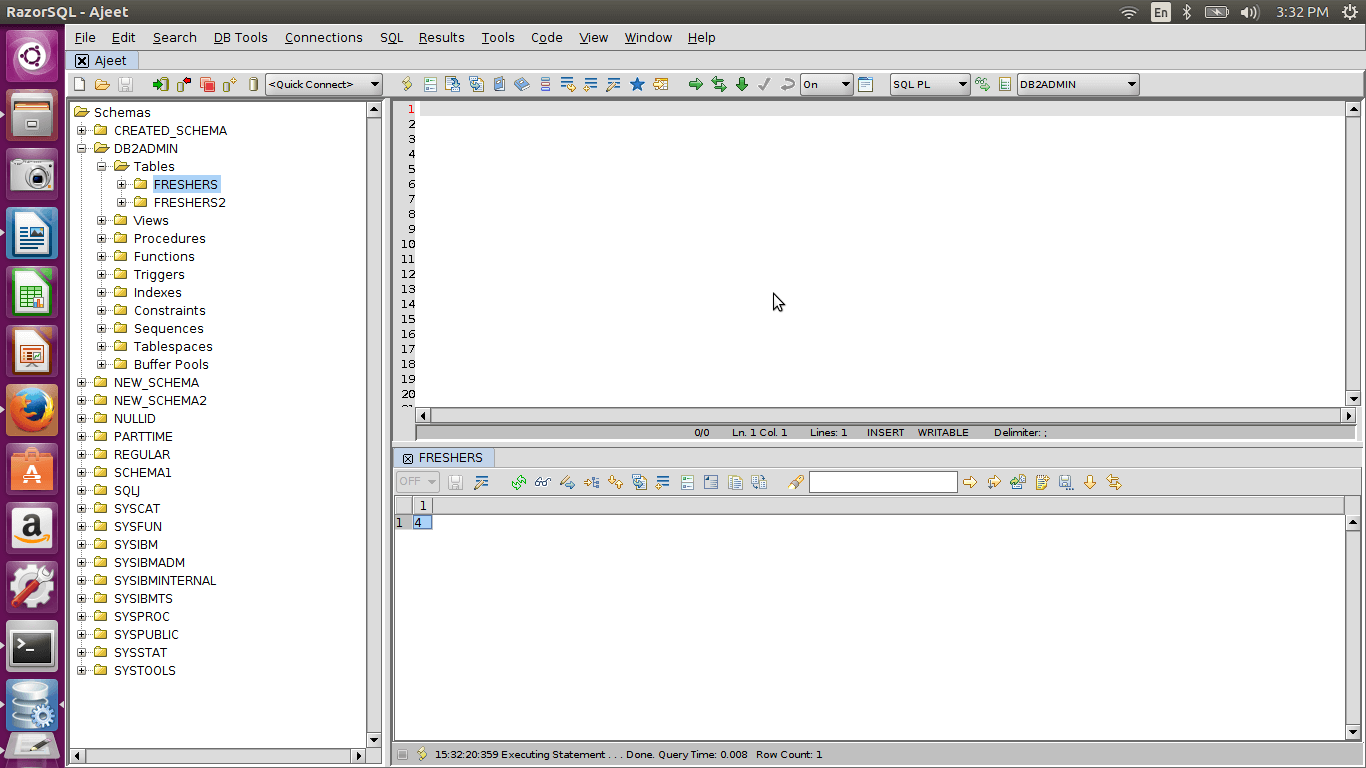Click the green Connect arrow icon
This screenshot has width=1366, height=768.
[160, 85]
